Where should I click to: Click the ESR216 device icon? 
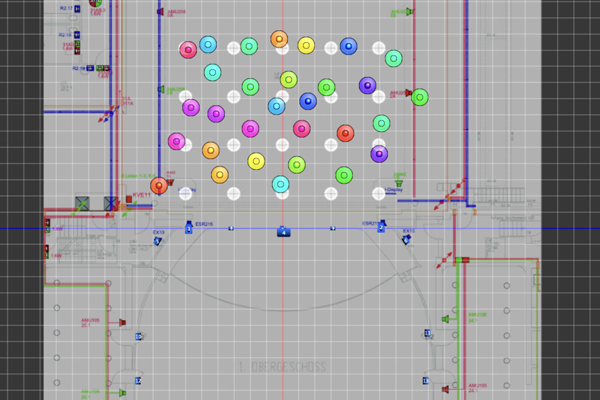coord(189,226)
